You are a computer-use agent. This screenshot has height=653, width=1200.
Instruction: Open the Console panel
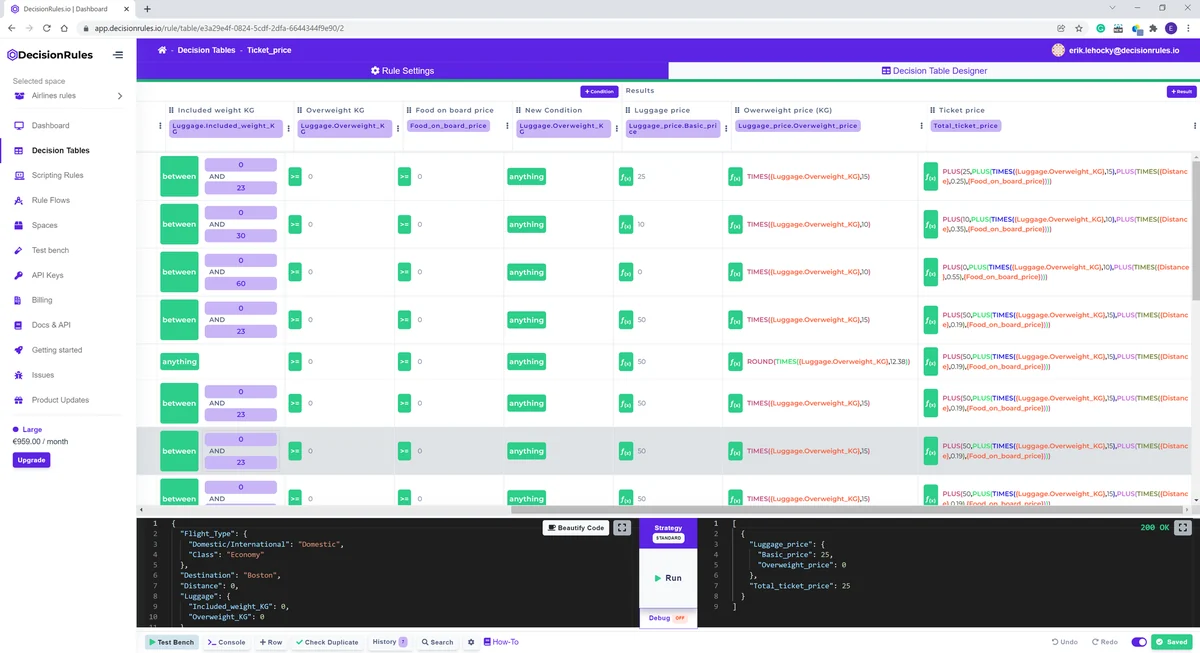point(226,642)
